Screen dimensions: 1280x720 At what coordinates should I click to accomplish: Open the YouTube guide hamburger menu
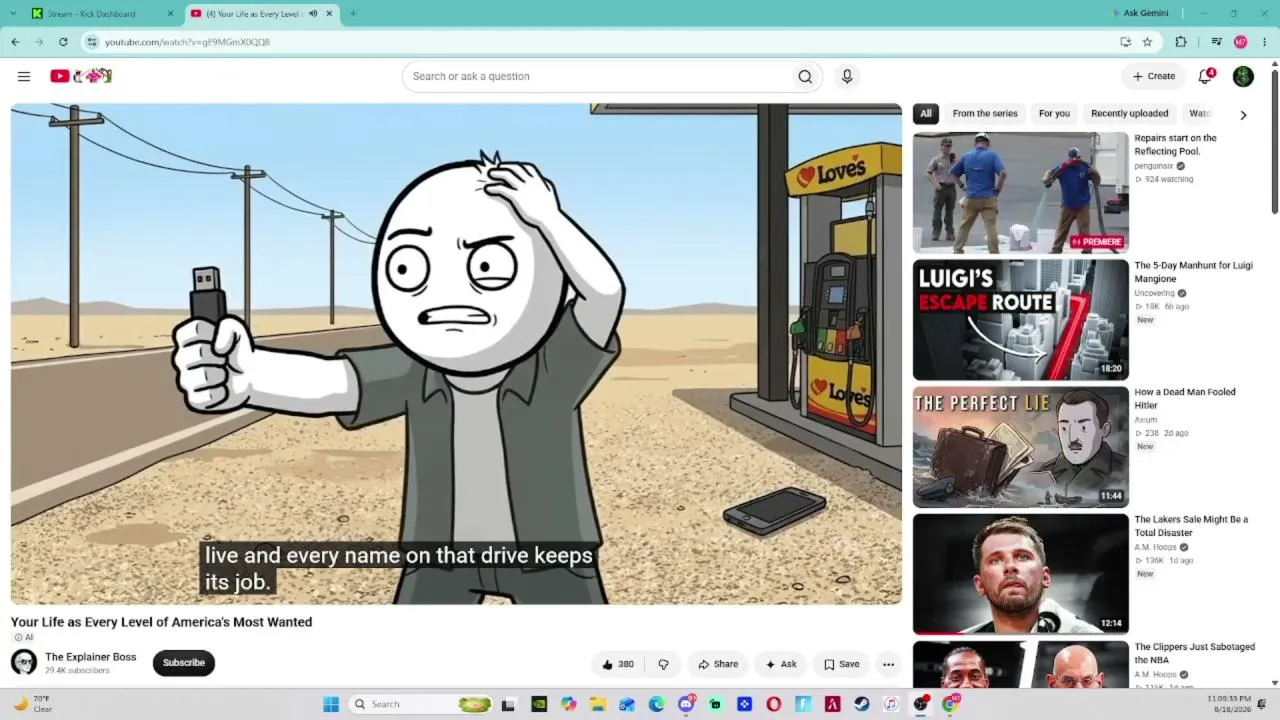pyautogui.click(x=24, y=76)
